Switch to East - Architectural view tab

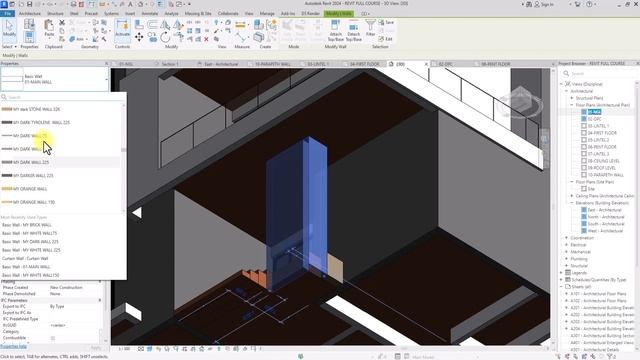pos(220,64)
